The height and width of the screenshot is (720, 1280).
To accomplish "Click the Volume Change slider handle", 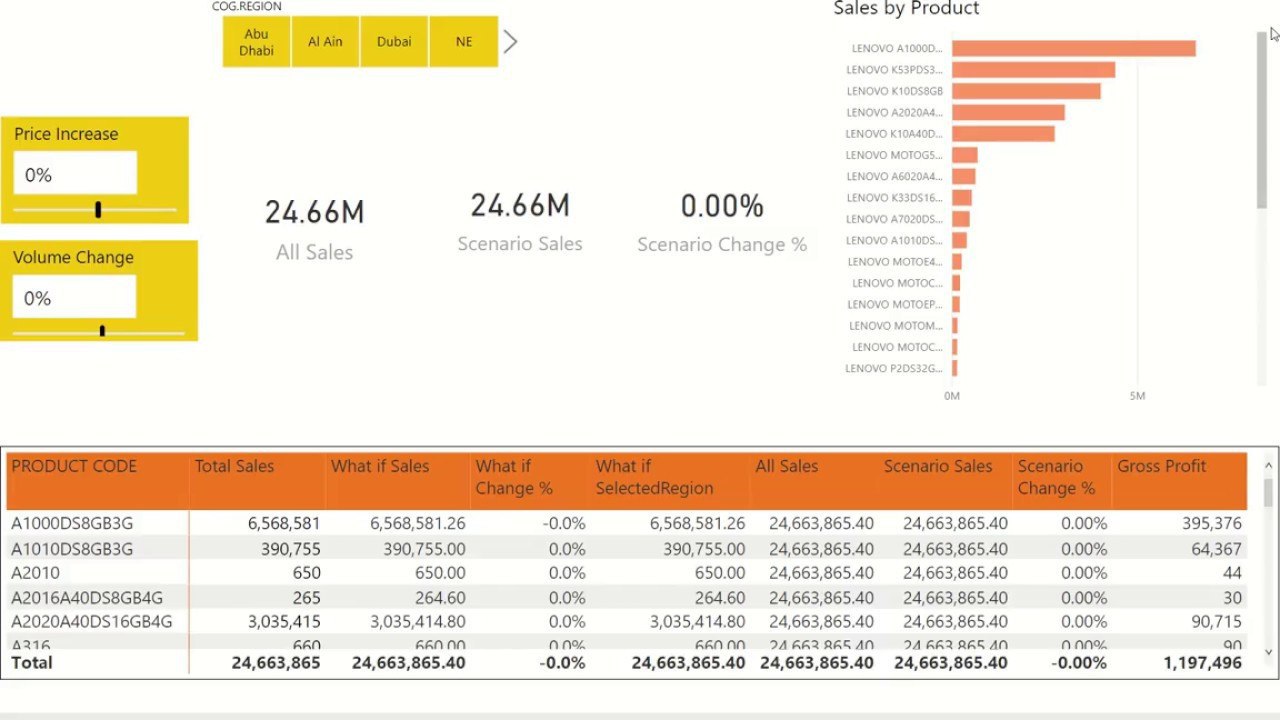I will 102,331.
